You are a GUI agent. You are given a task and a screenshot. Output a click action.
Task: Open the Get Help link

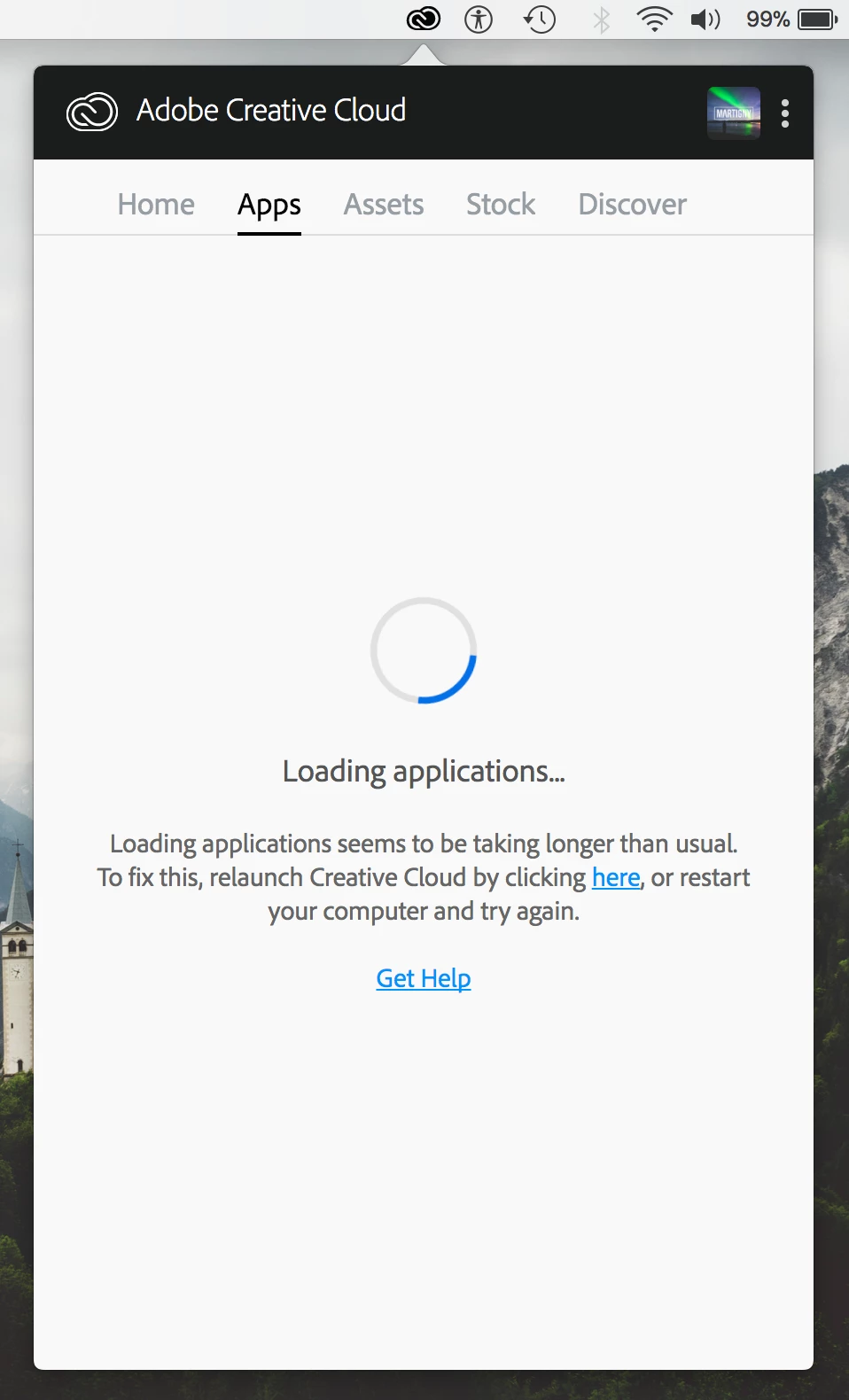pyautogui.click(x=424, y=978)
